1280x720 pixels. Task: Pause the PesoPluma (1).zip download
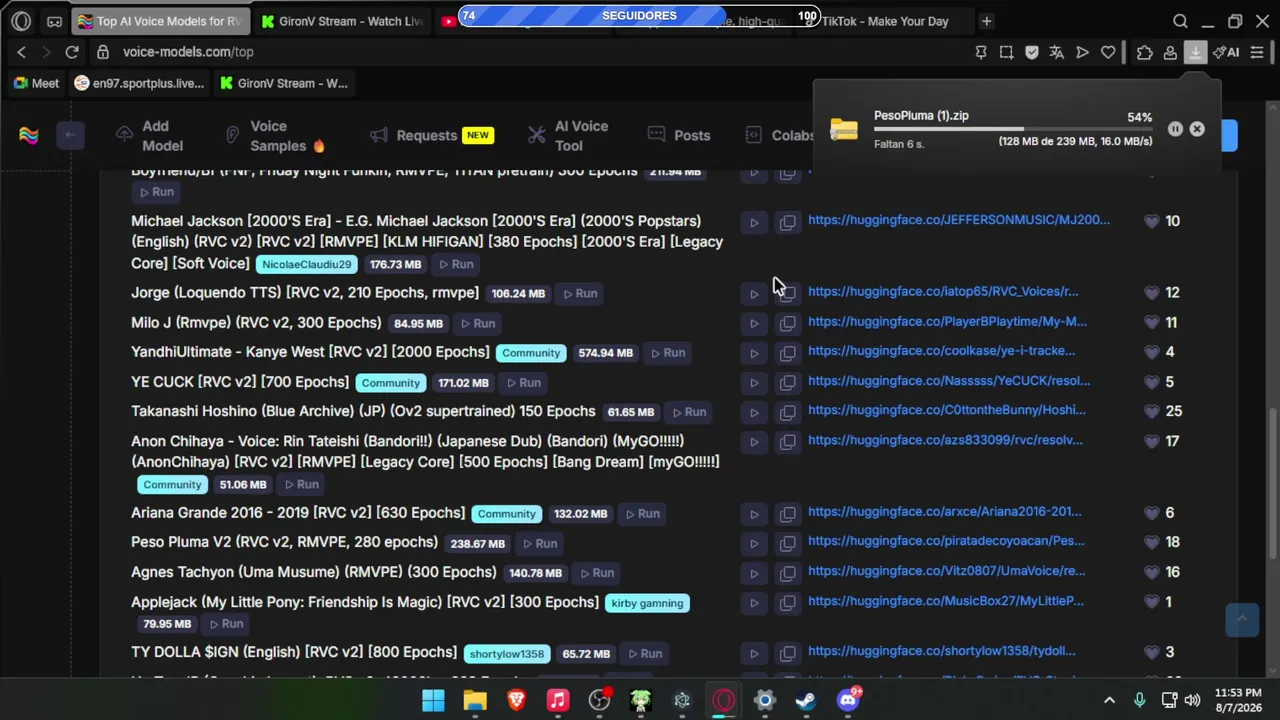click(x=1175, y=129)
